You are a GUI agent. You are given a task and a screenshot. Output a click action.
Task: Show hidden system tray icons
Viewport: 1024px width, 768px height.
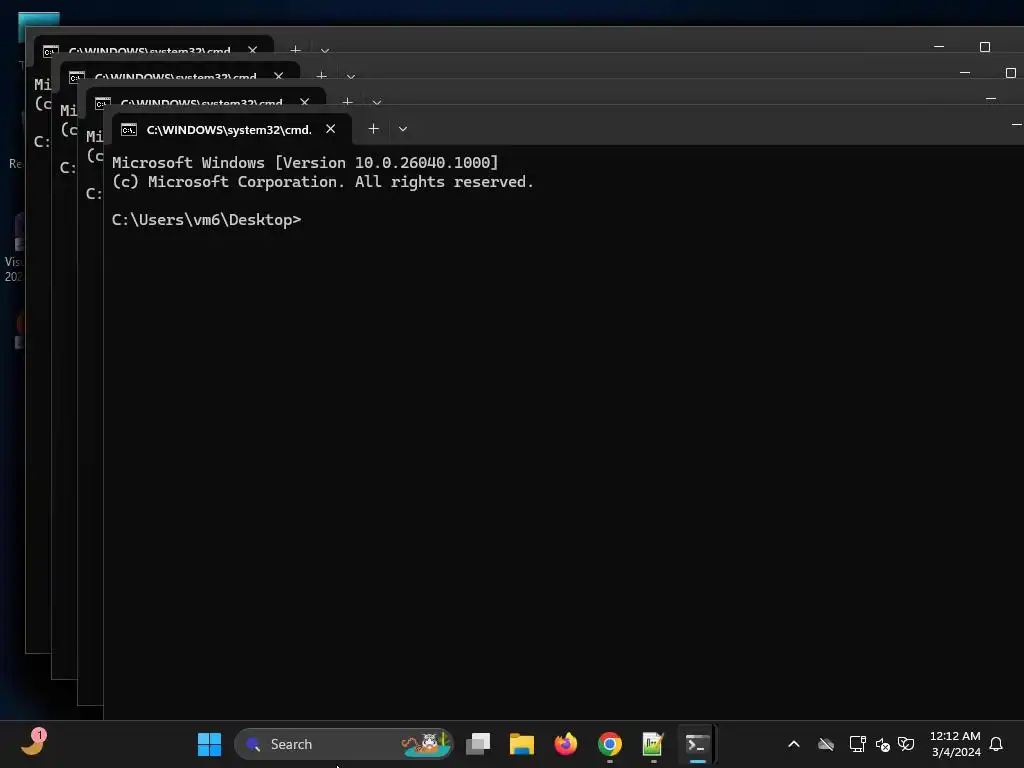[794, 744]
